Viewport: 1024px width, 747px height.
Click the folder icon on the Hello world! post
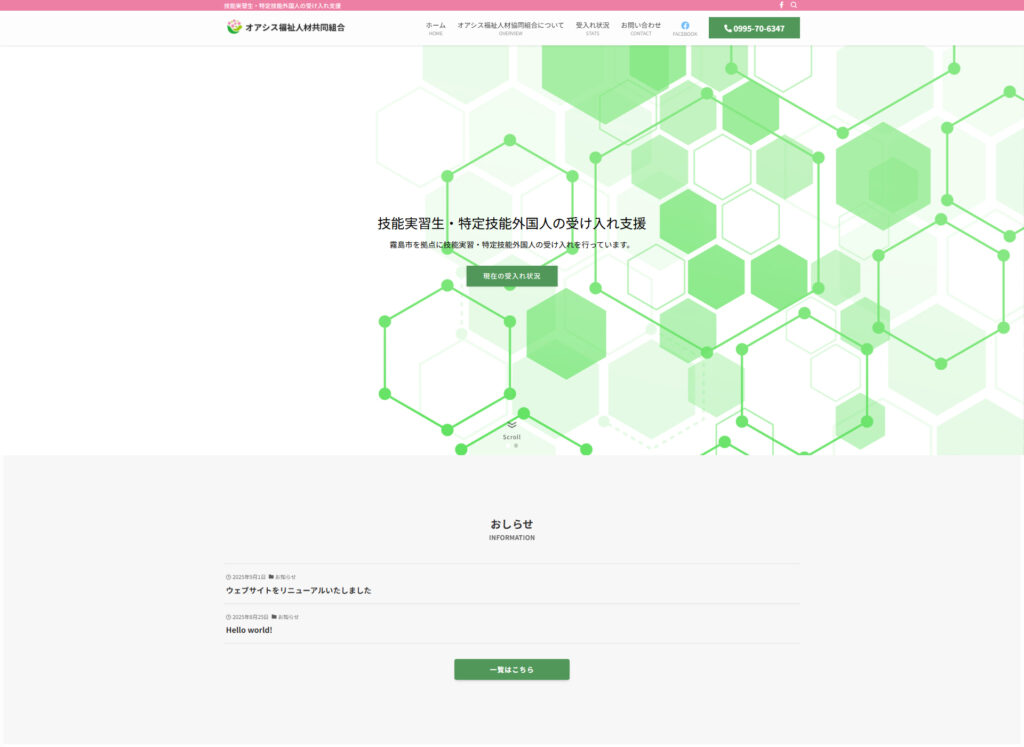click(274, 617)
